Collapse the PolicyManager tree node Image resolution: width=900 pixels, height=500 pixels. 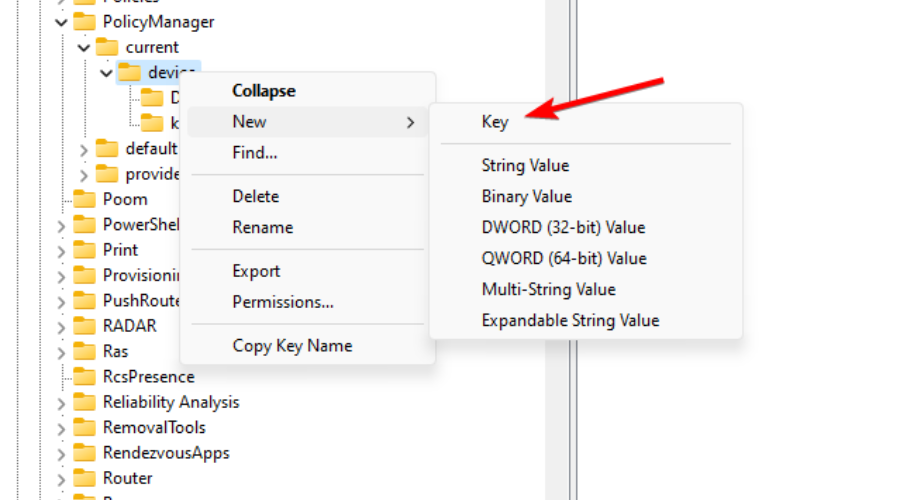pyautogui.click(x=62, y=21)
